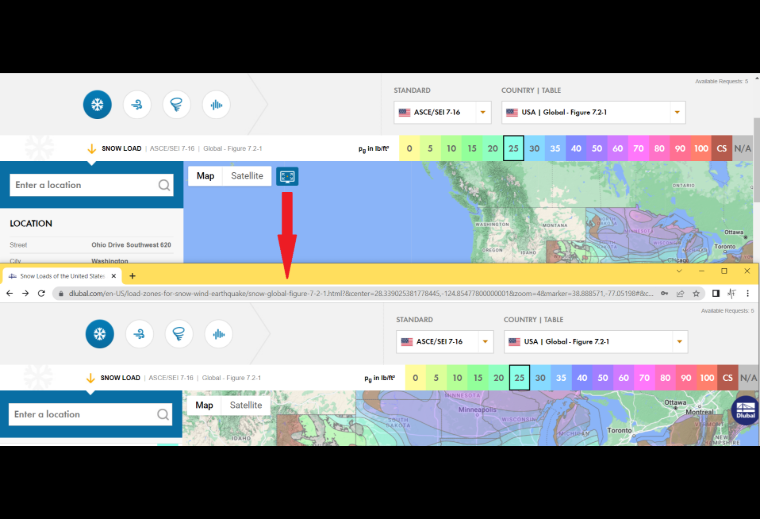Pick the 10 snow load swatch in upper view
The width and height of the screenshot is (760, 519).
[451, 148]
